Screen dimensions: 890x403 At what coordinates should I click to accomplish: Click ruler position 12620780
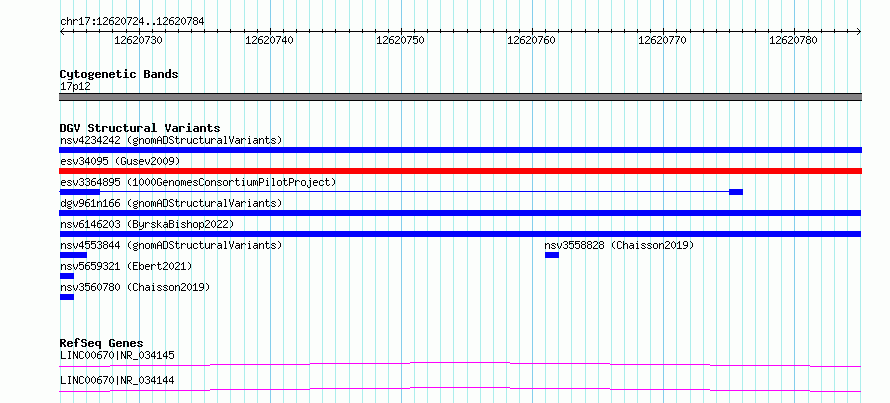click(x=794, y=40)
